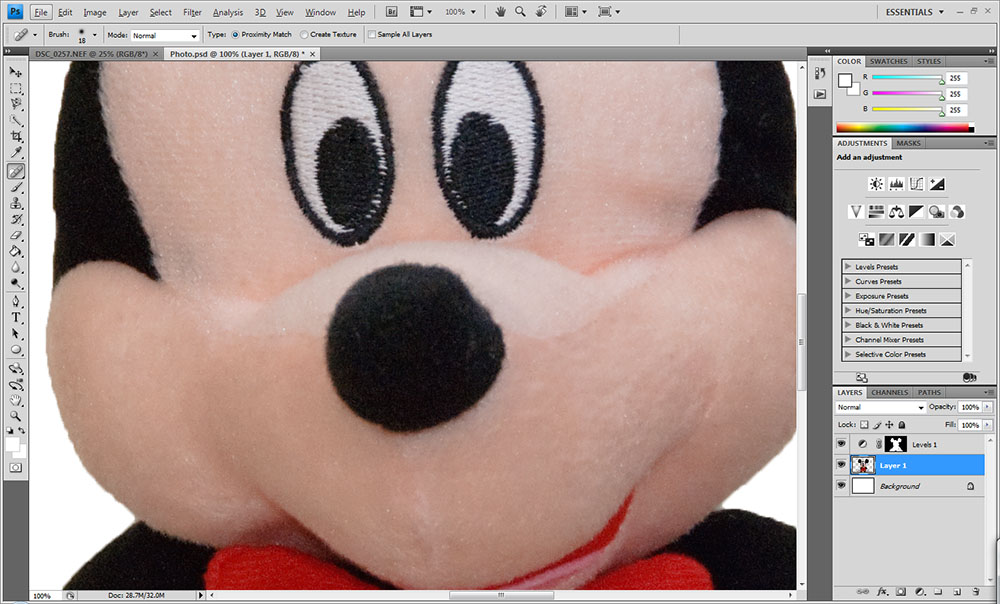Select the Pen tool
Screen dimensions: 1000x604
[16, 302]
